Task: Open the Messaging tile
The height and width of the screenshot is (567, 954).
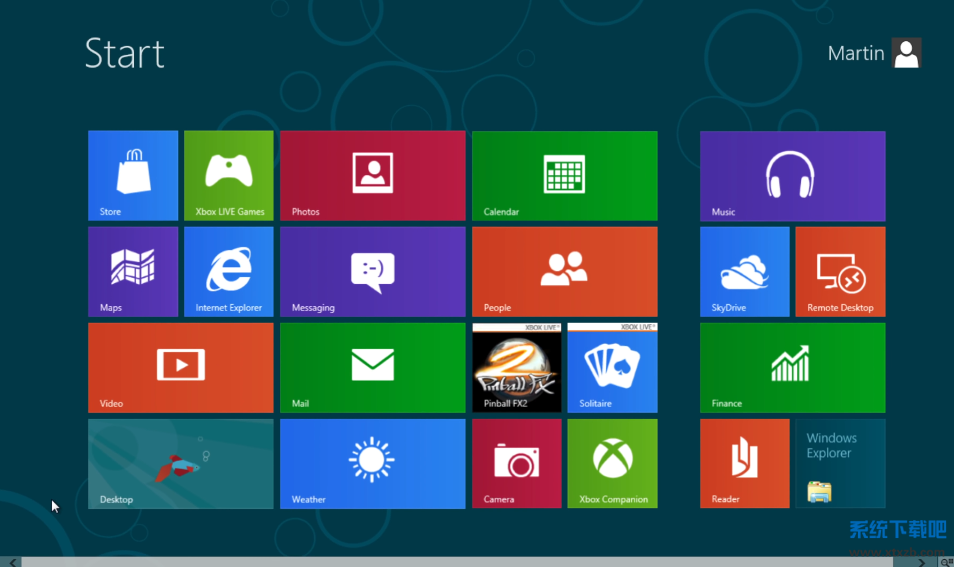Action: tap(372, 271)
